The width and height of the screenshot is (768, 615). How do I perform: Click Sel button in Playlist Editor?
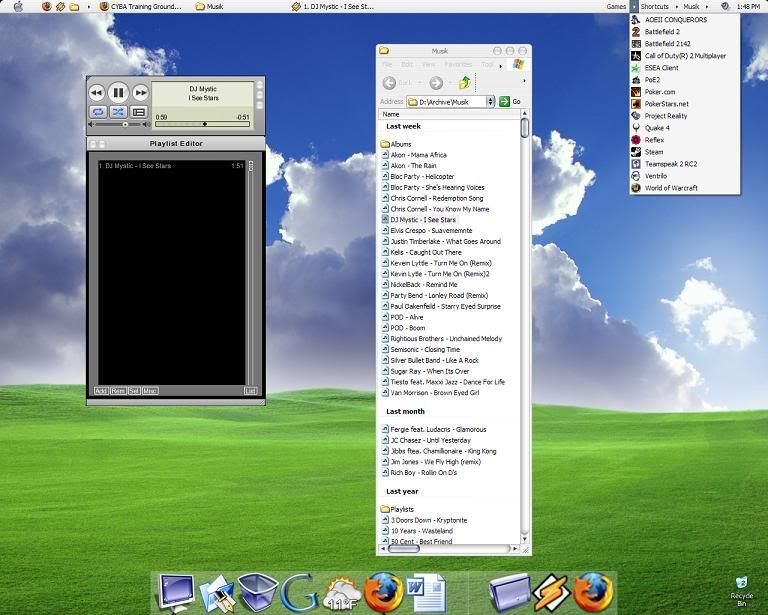pos(134,391)
